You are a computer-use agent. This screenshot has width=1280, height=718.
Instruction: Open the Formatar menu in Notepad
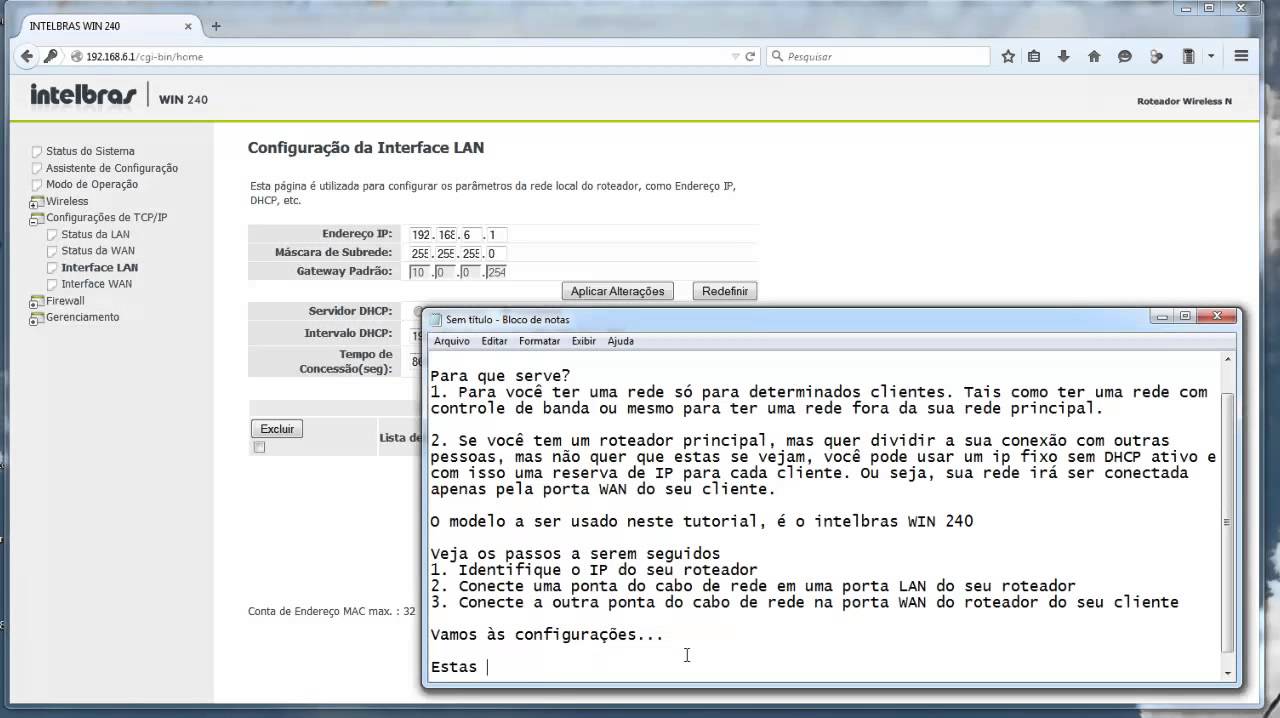tap(539, 341)
